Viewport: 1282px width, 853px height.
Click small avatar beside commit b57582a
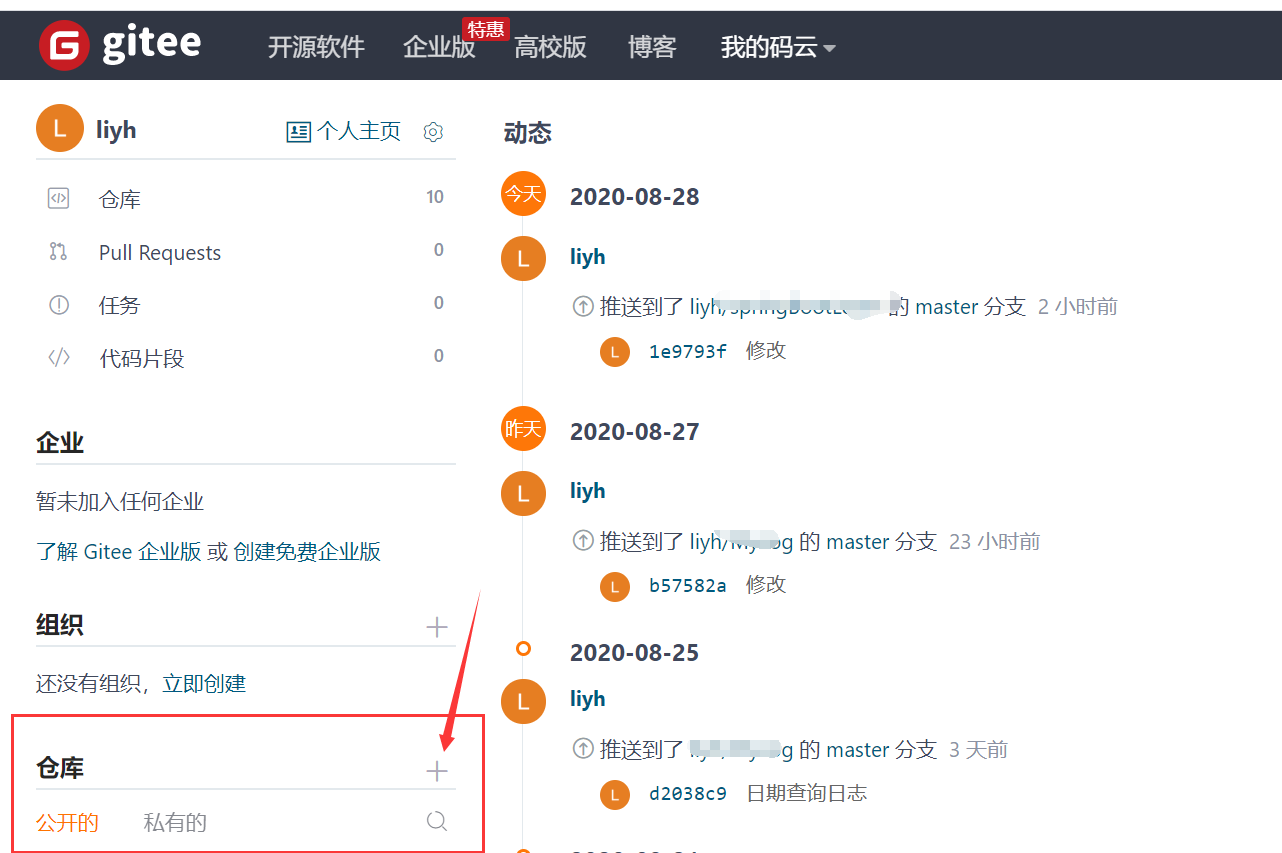coord(615,586)
